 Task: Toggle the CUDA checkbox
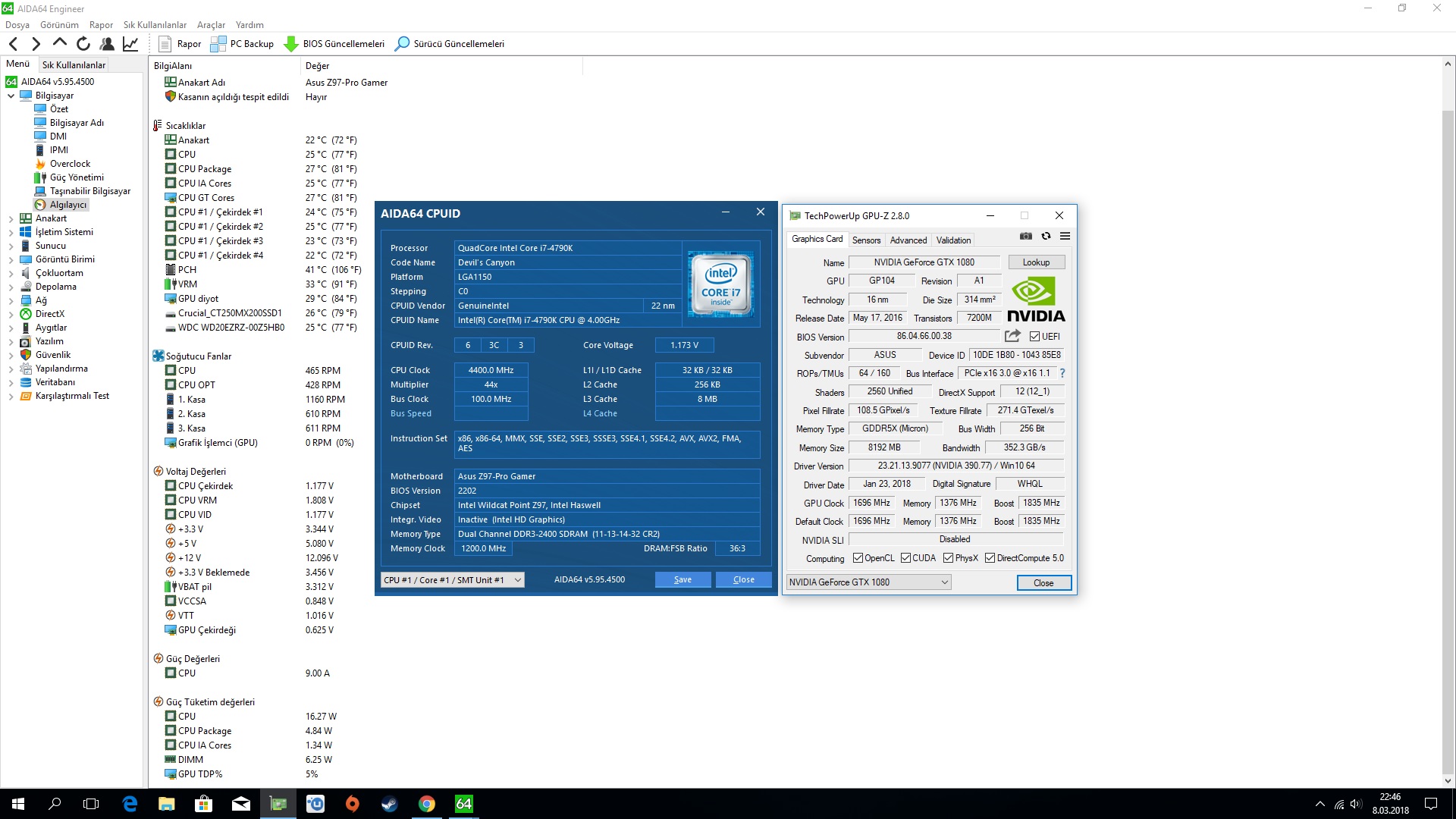coord(905,558)
